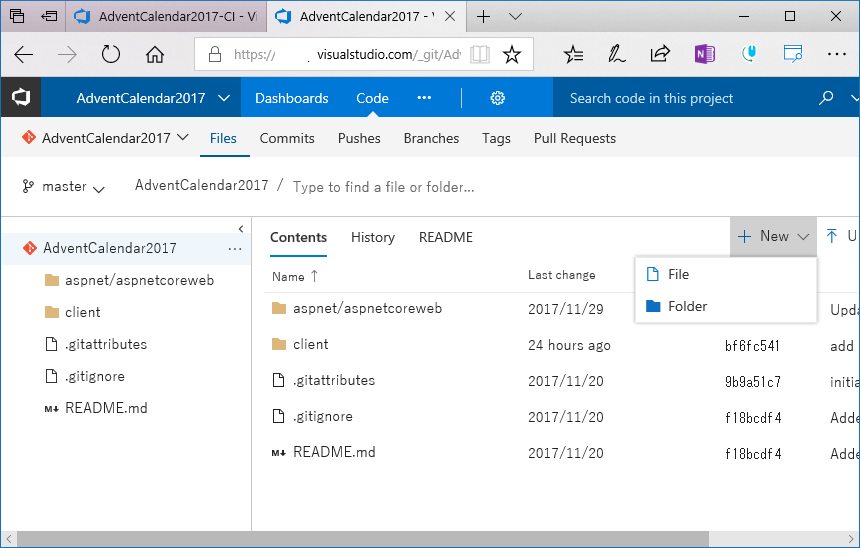Click the browser Back arrow
Viewport: 860px width, 548px height.
point(24,54)
